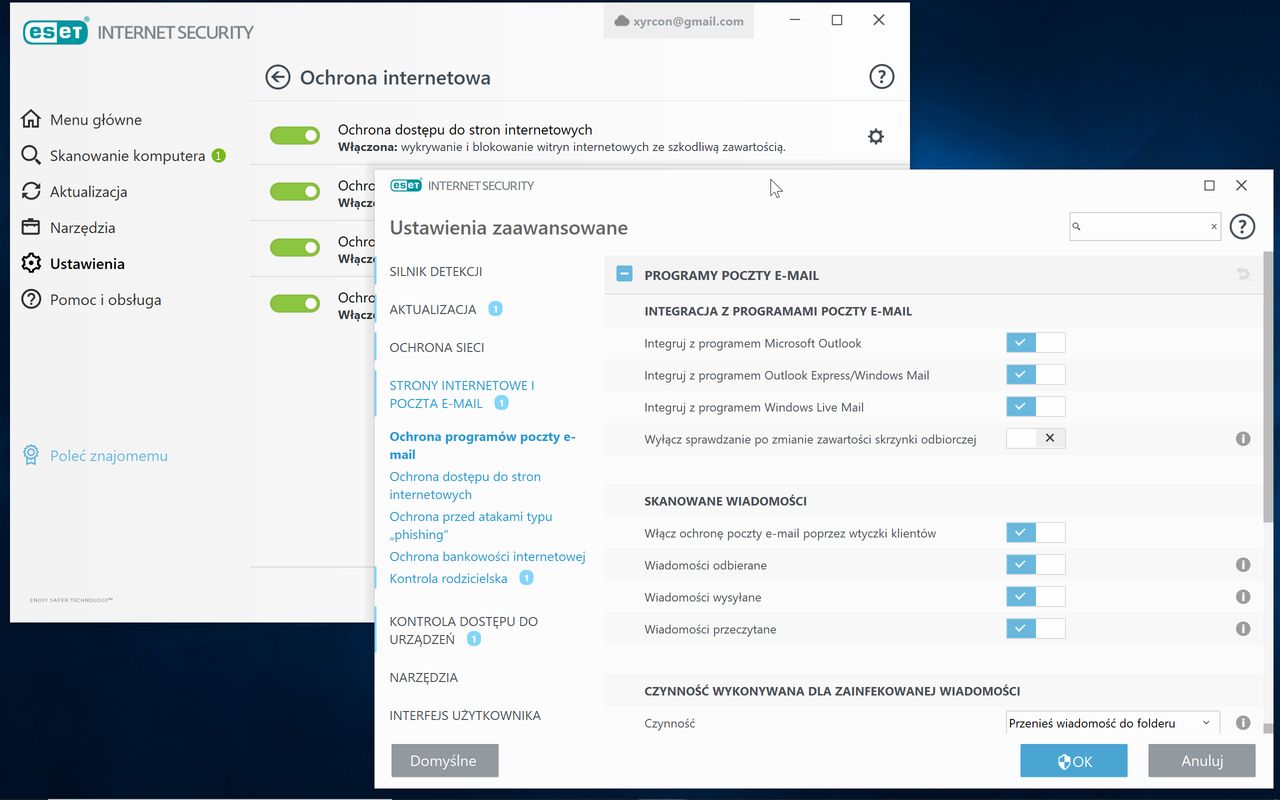Open INTERFEJS UŻYTKOWNIKA settings category
The width and height of the screenshot is (1280, 800).
click(x=465, y=715)
